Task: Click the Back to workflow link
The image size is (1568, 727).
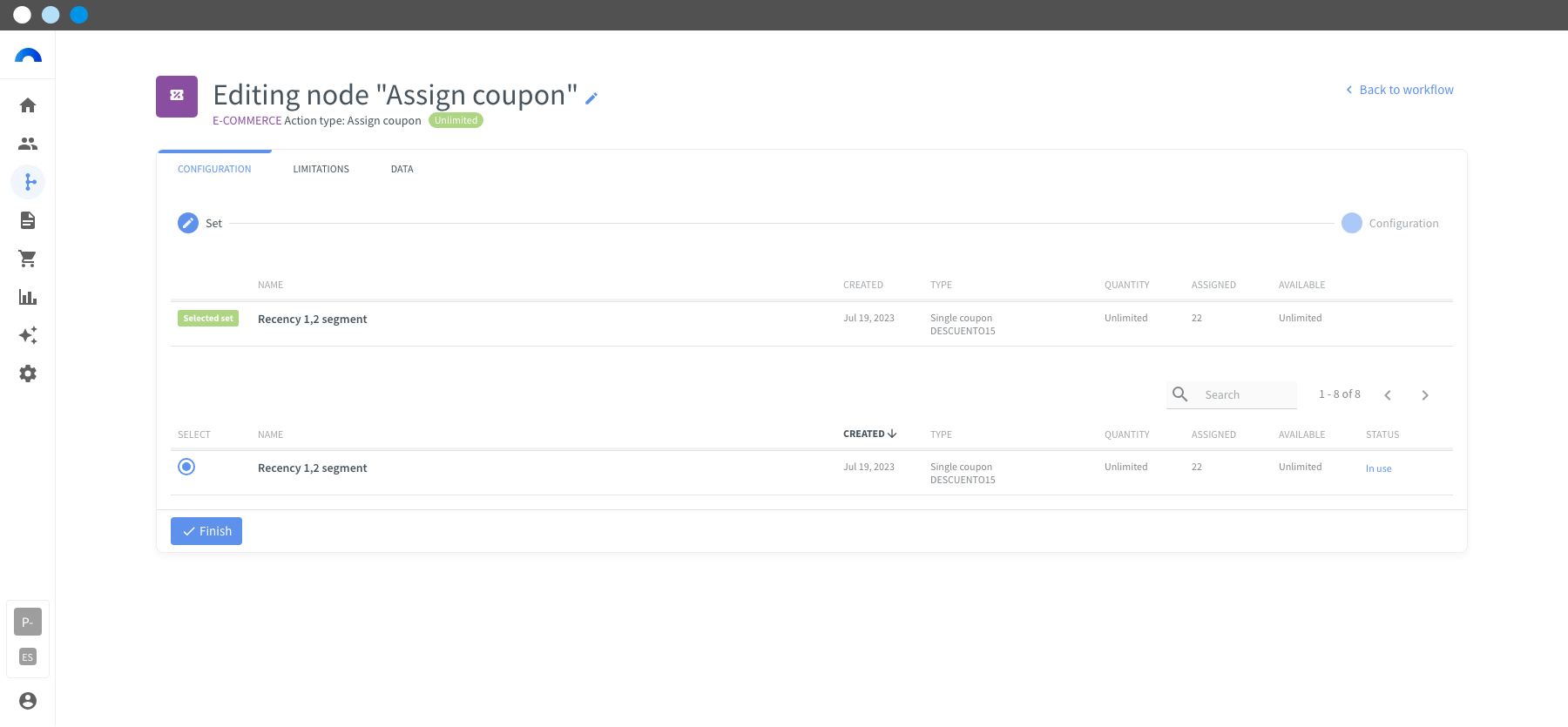Action: pos(1399,90)
